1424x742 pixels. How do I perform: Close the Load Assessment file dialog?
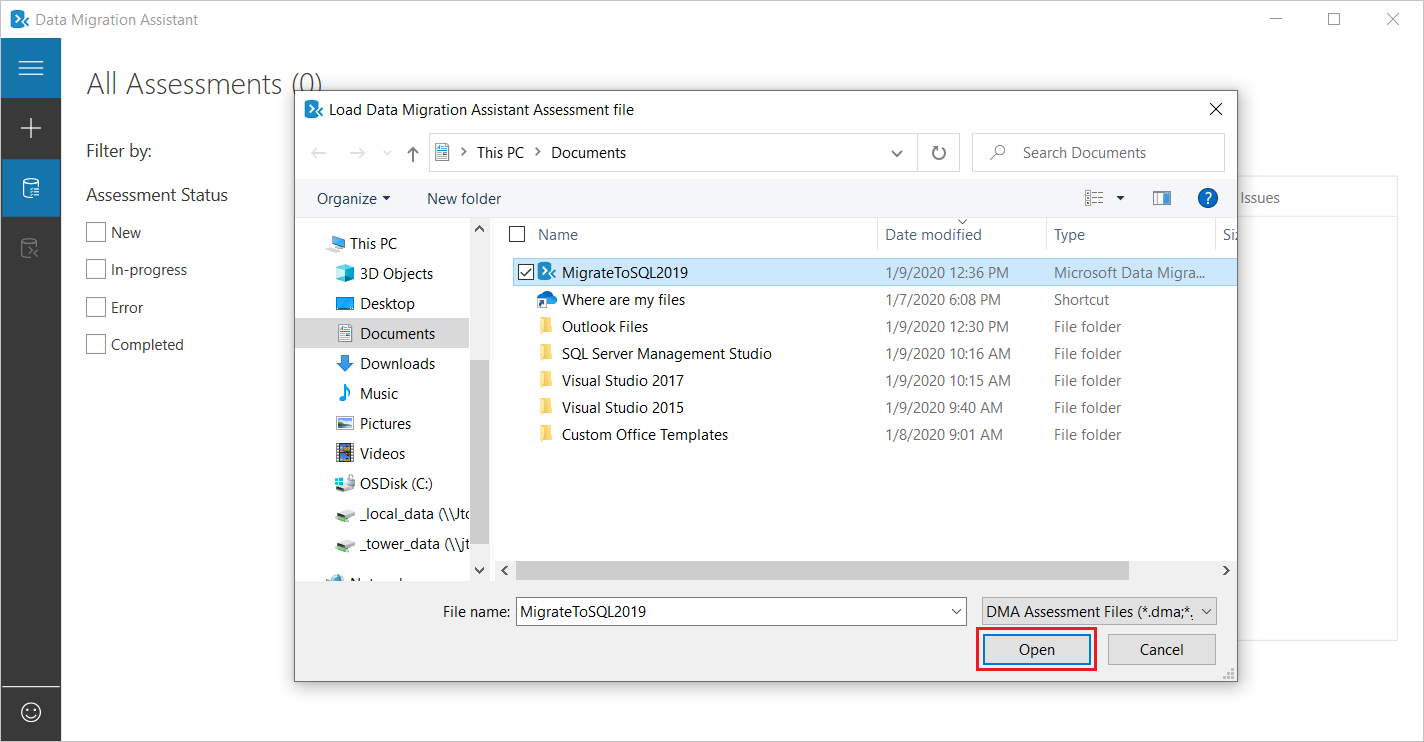click(x=1215, y=109)
